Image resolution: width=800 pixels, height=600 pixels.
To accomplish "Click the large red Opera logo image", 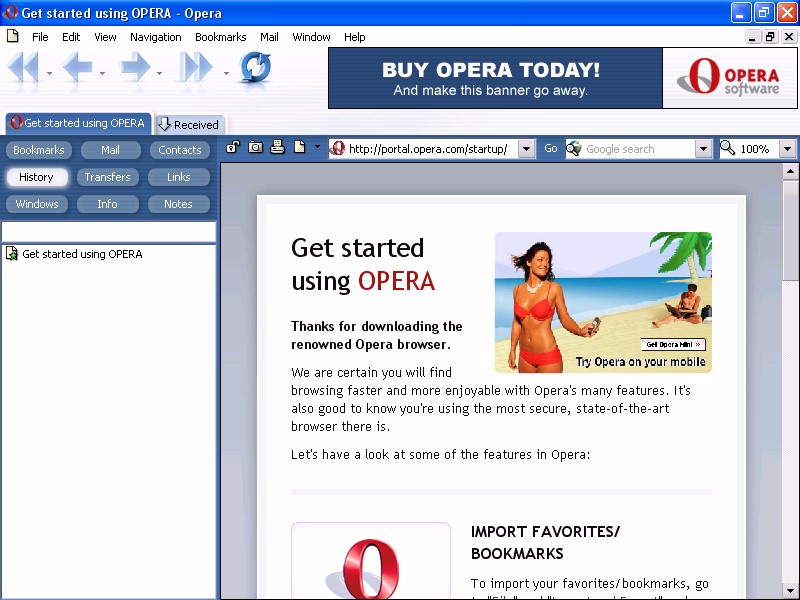I will pos(371,568).
